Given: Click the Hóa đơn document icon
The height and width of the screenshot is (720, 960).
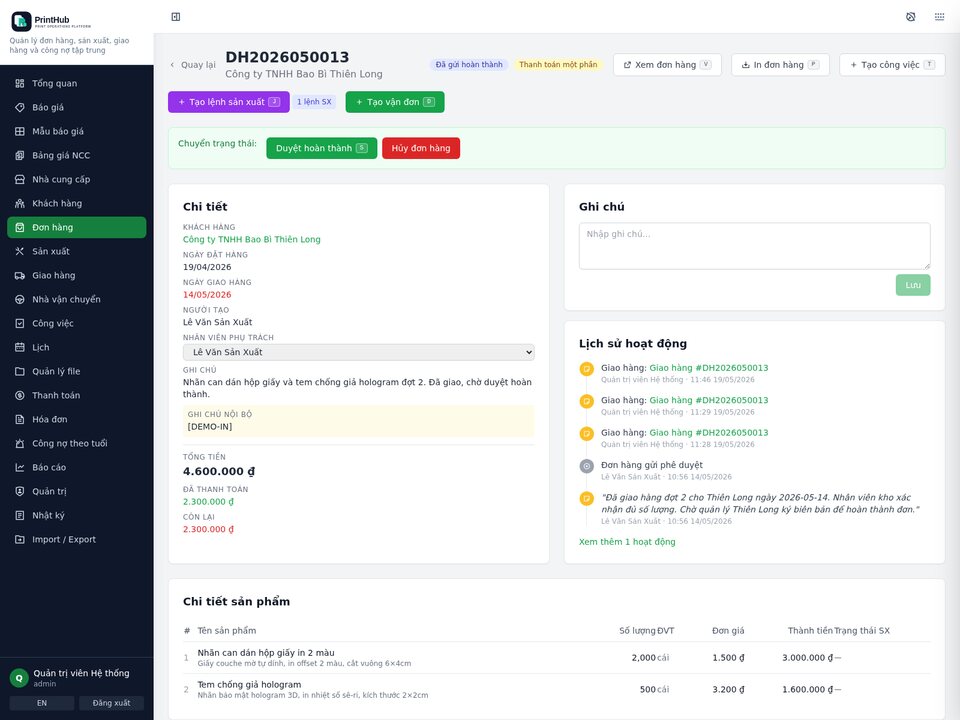Looking at the screenshot, I should click(x=20, y=419).
